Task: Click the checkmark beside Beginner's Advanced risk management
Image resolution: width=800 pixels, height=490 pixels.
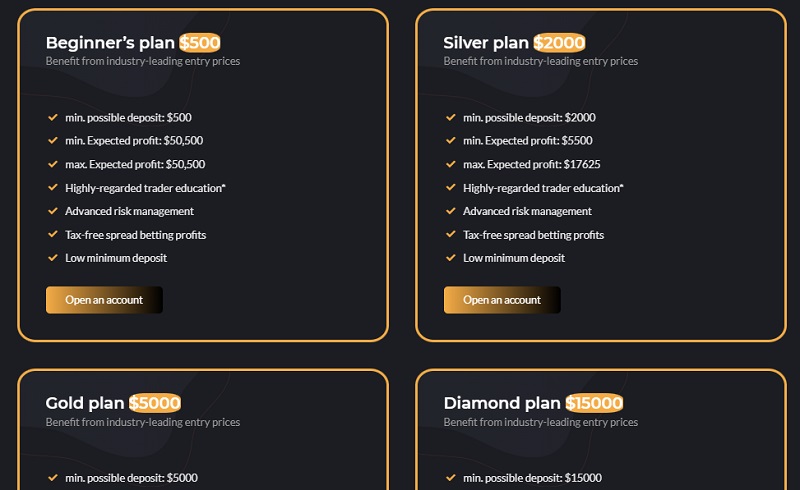Action: (x=53, y=211)
